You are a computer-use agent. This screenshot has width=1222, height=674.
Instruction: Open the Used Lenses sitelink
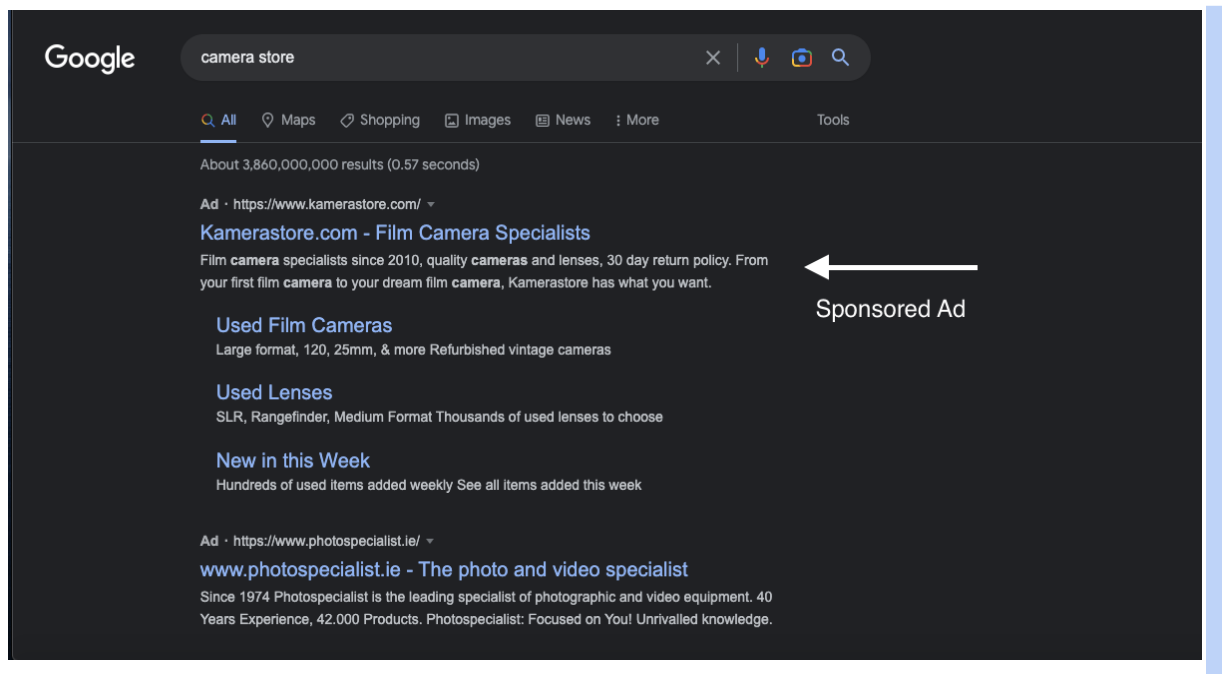[x=274, y=392]
